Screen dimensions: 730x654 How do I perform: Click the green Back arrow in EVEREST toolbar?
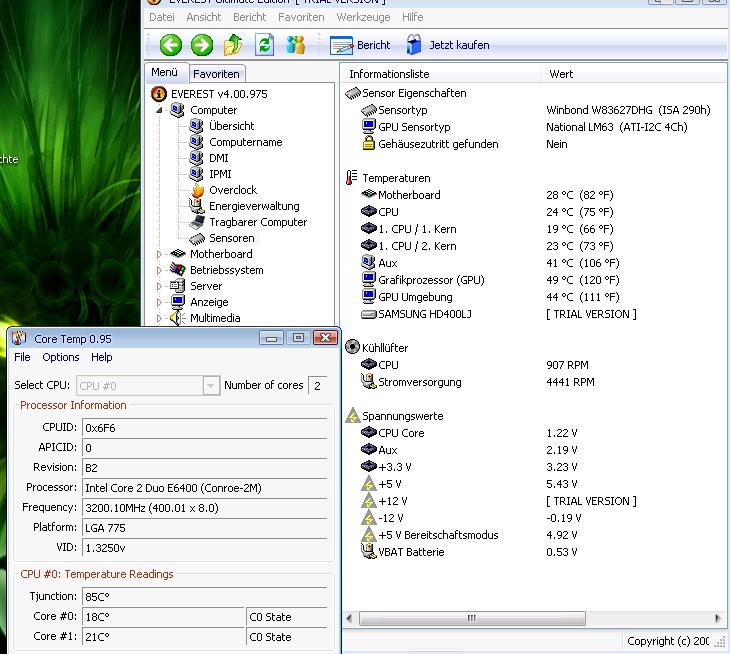coord(171,45)
